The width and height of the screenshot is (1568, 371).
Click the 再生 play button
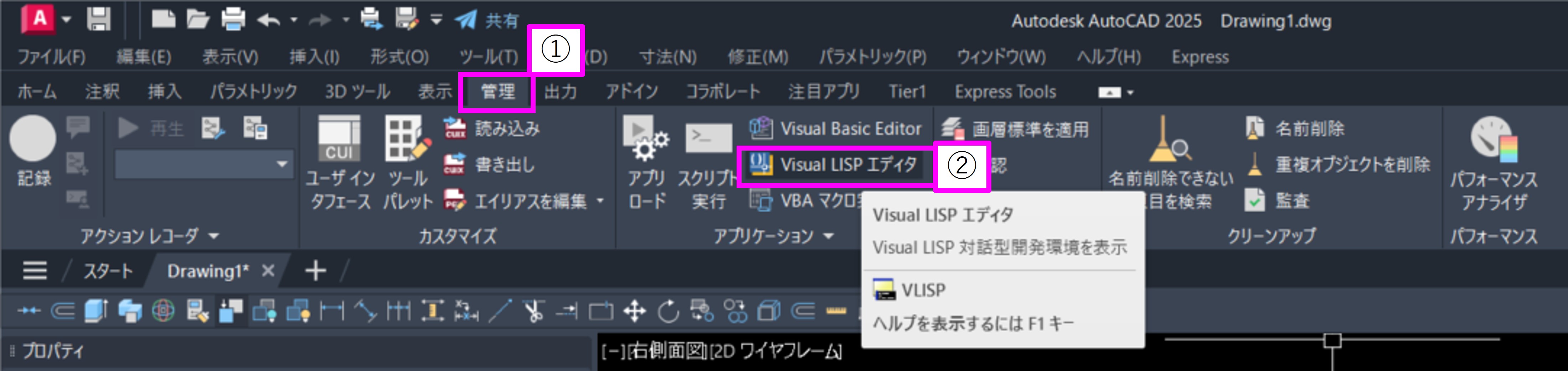pyautogui.click(x=151, y=128)
